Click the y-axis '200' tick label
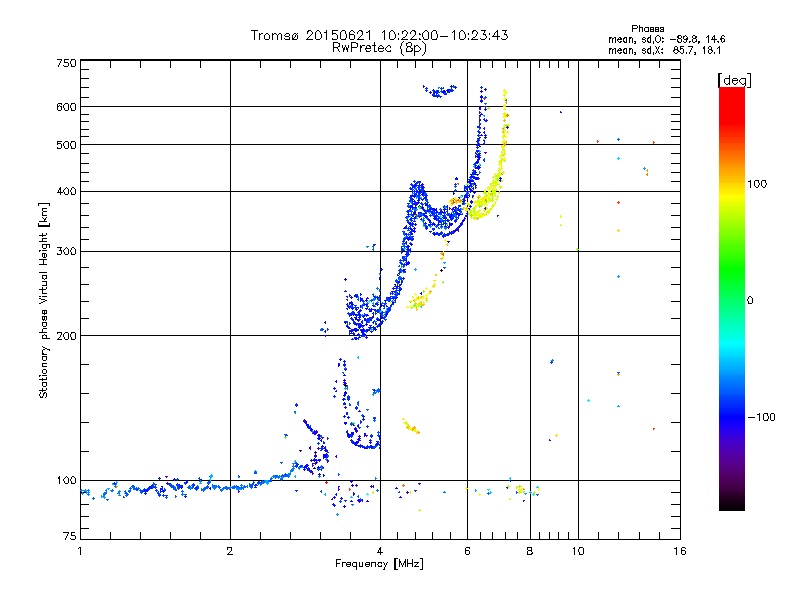Viewport: 800px width, 600px height. (x=67, y=336)
